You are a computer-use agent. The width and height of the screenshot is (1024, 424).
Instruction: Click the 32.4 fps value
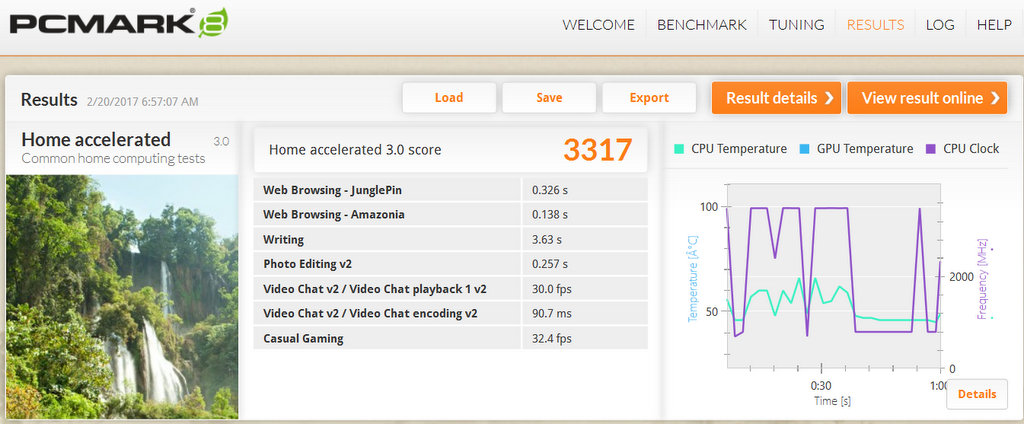click(x=552, y=338)
